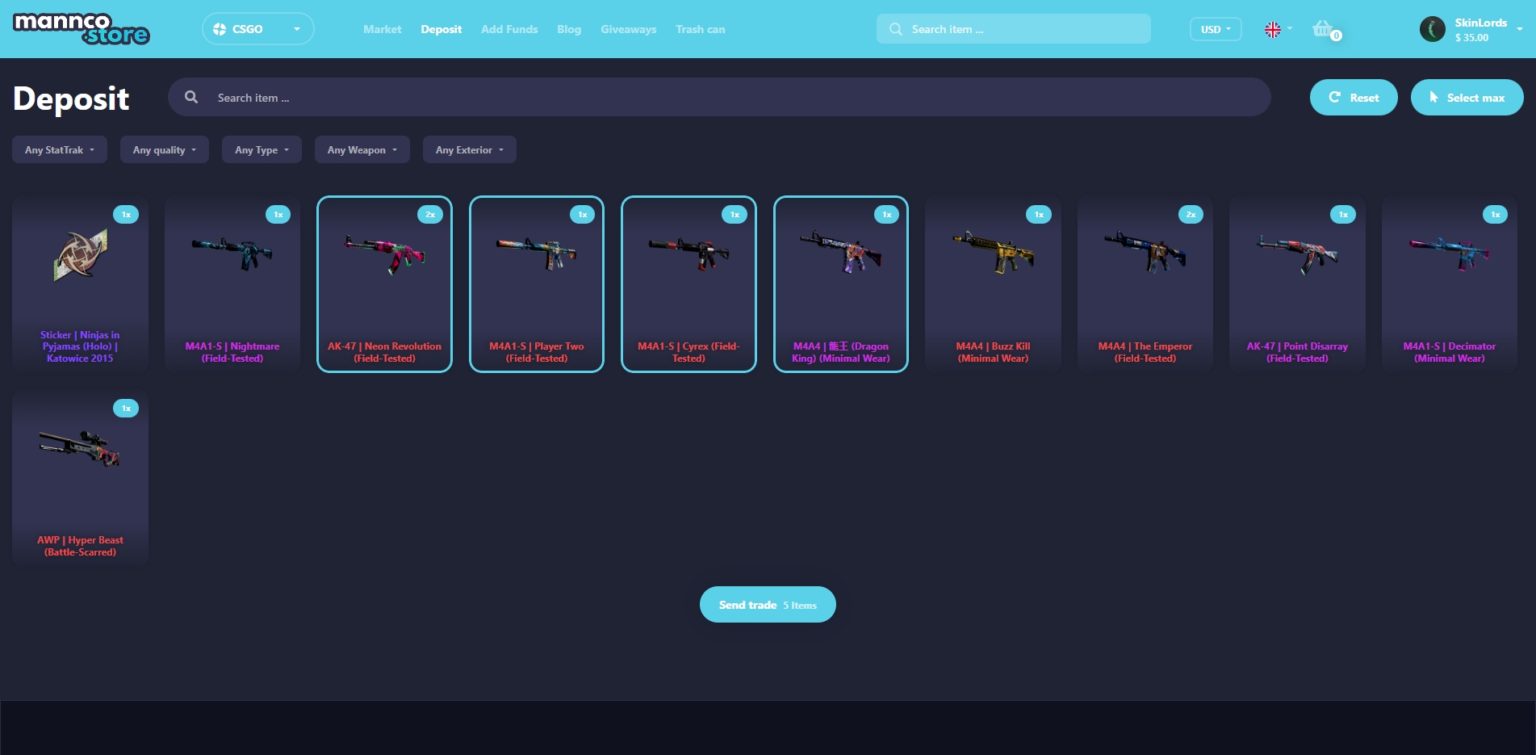Click the 2x badge on The Emperor

point(1190,214)
